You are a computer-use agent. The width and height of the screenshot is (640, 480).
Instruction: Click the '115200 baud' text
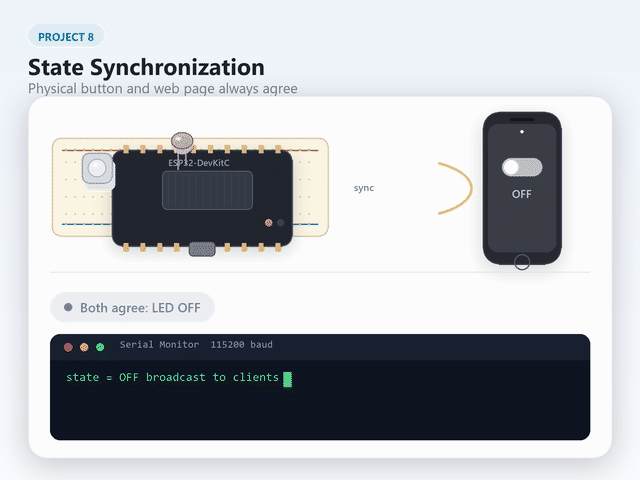[241, 344]
